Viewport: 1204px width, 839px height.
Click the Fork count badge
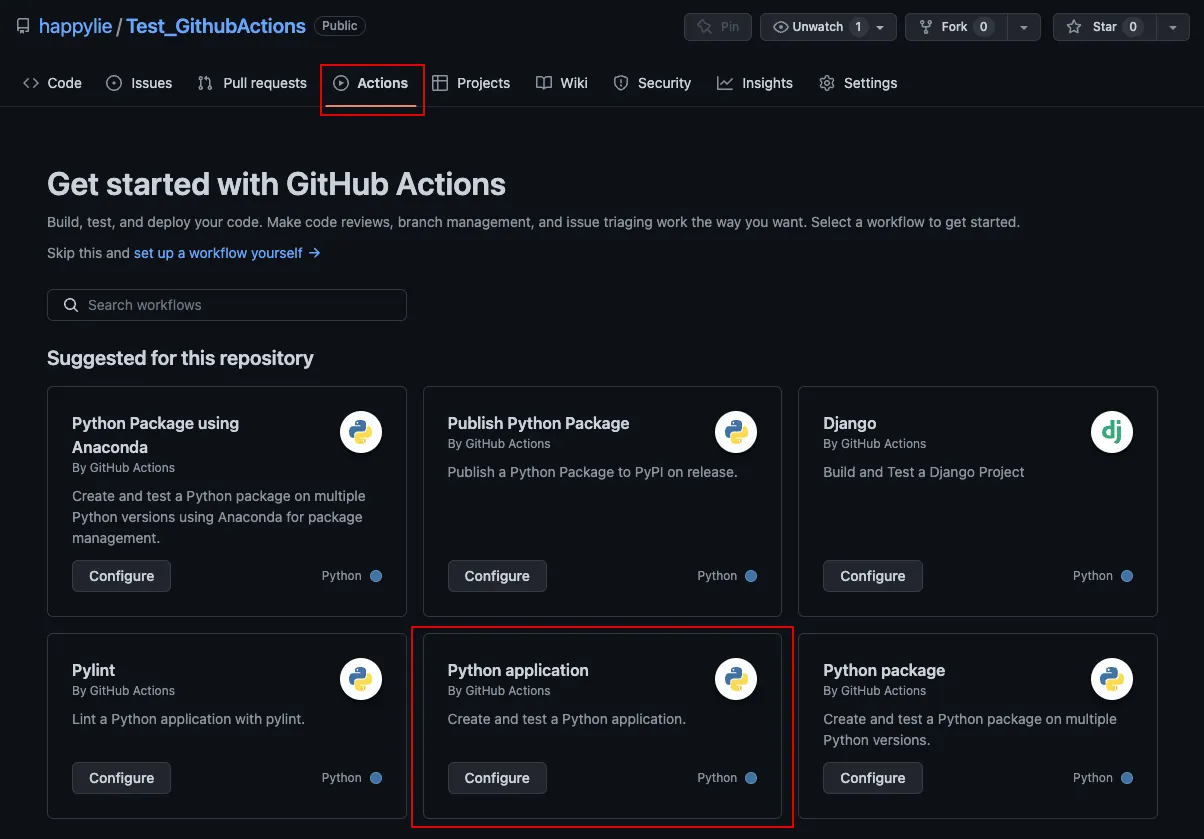click(x=984, y=27)
